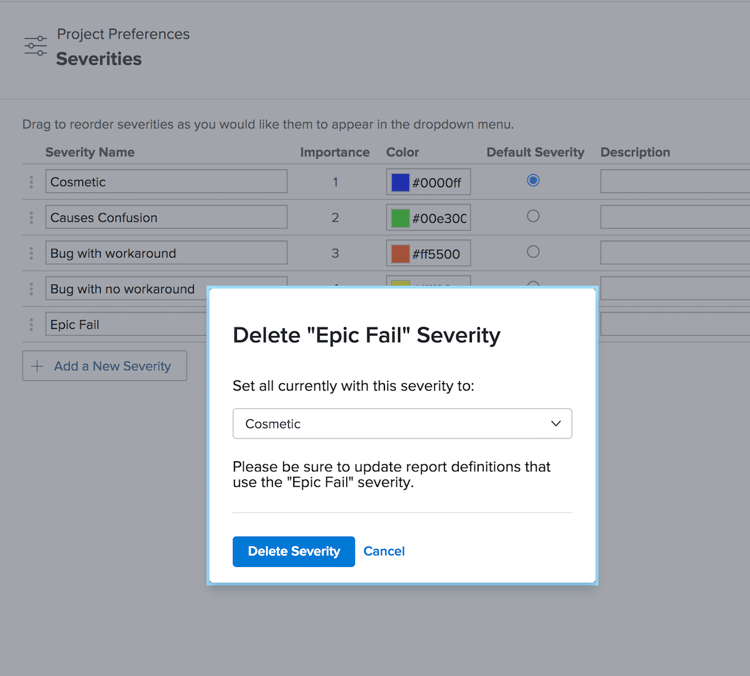The width and height of the screenshot is (750, 676).
Task: Click the plus icon for new severity
Action: pos(37,366)
